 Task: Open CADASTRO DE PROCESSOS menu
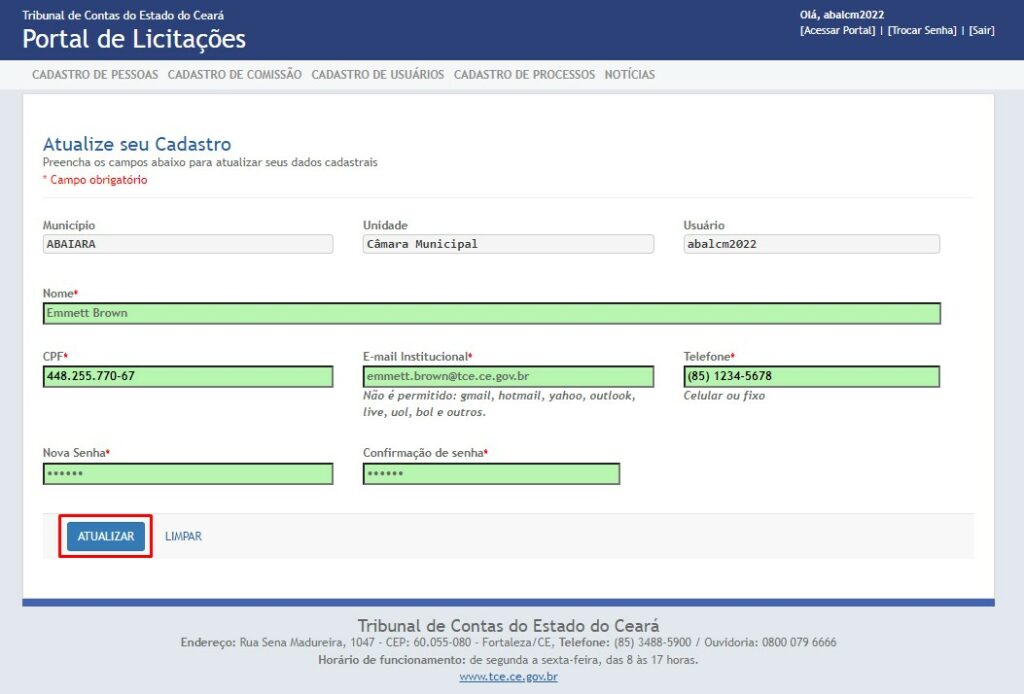pyautogui.click(x=524, y=75)
